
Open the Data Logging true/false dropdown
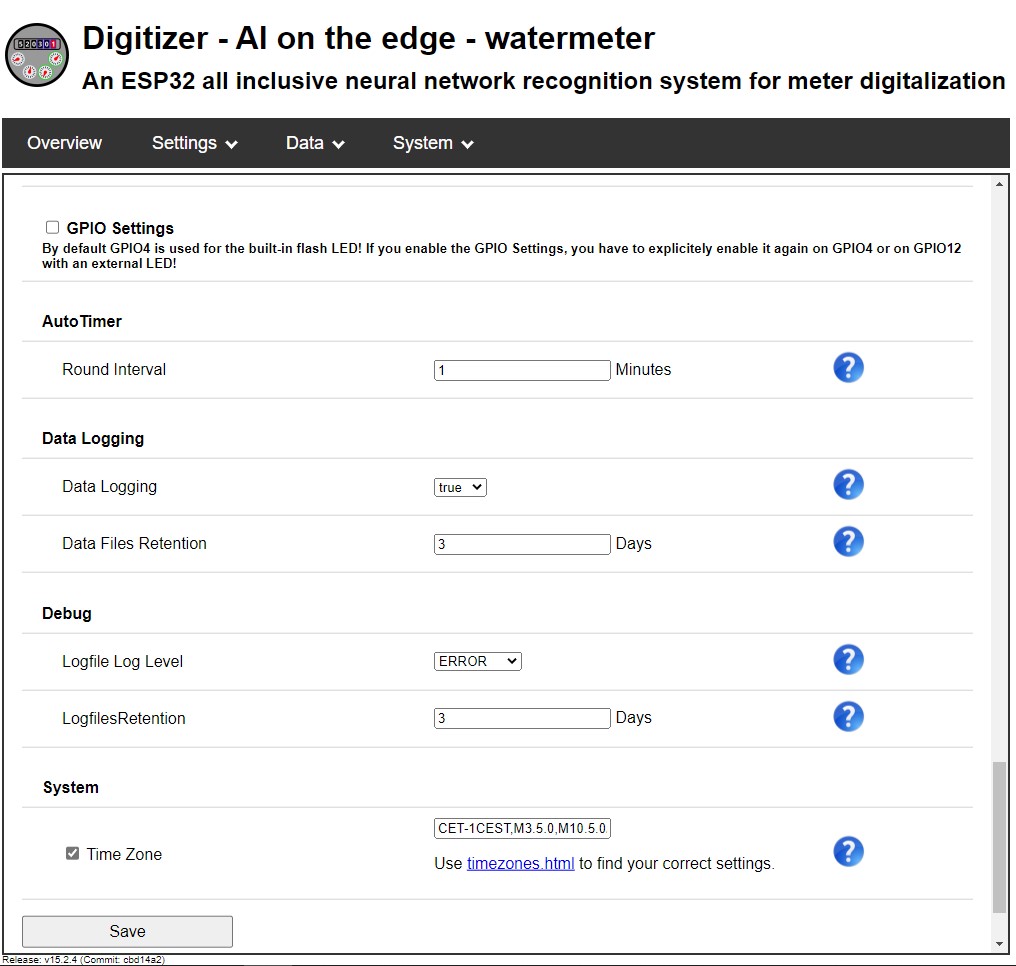pos(460,487)
